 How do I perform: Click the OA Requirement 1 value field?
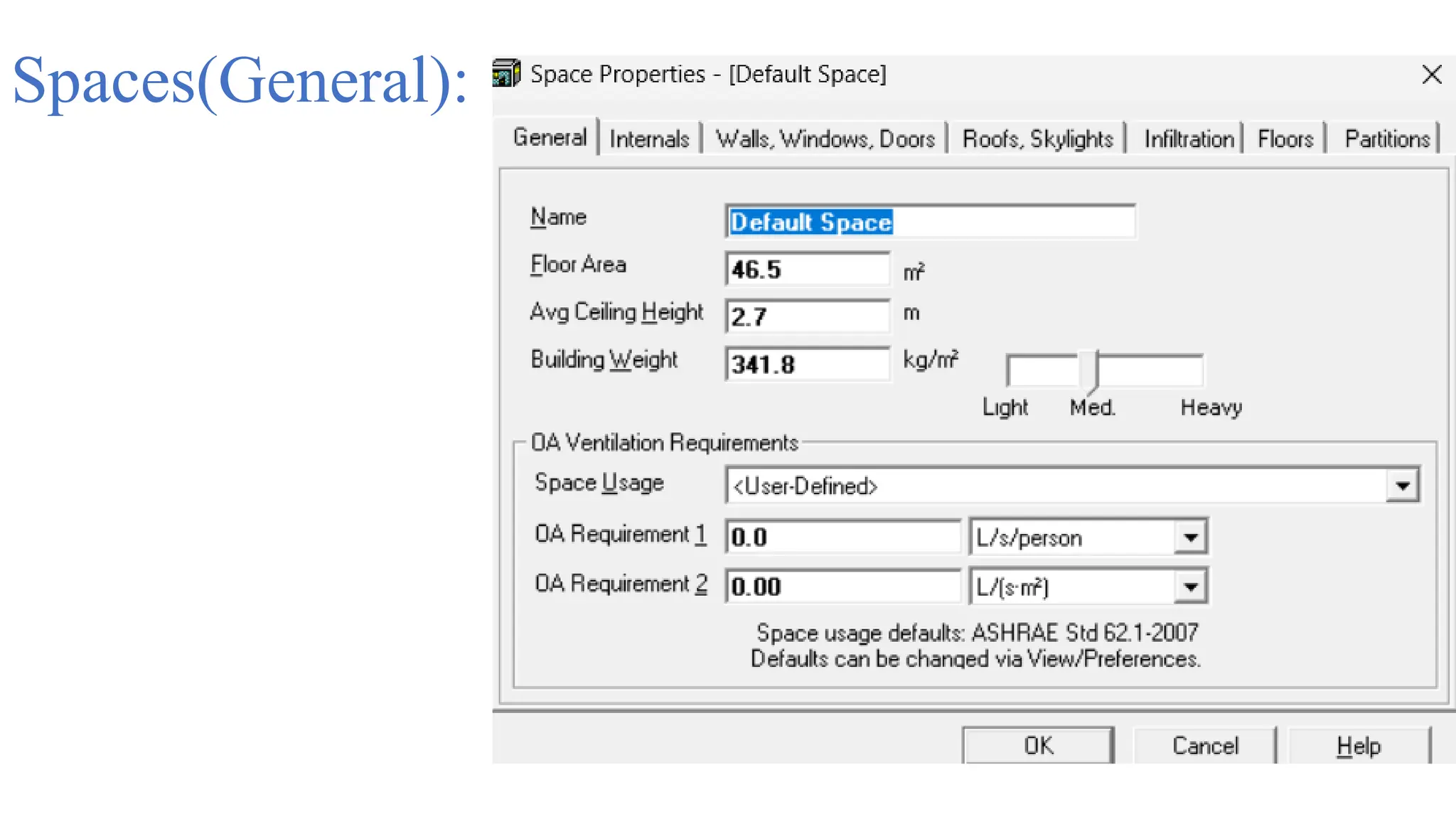[x=842, y=537]
